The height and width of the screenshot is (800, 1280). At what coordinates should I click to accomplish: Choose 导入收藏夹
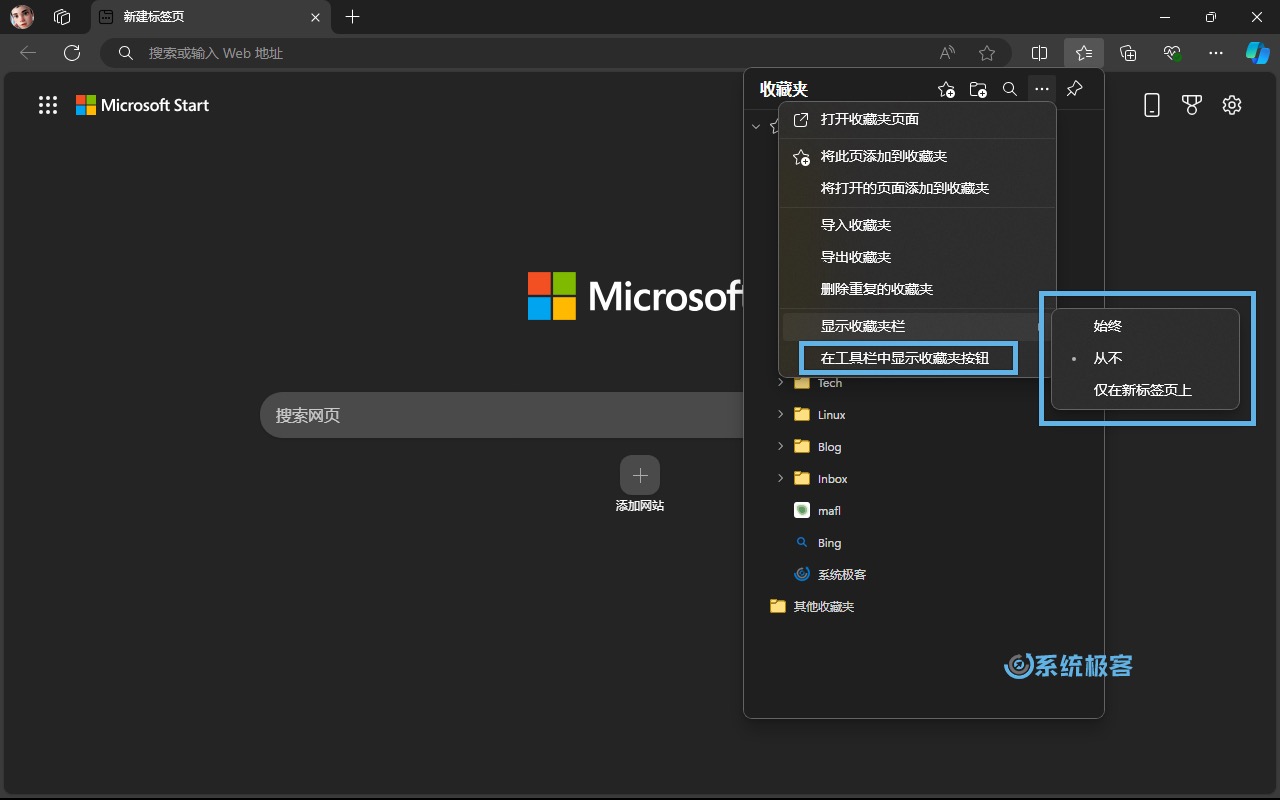[917, 225]
